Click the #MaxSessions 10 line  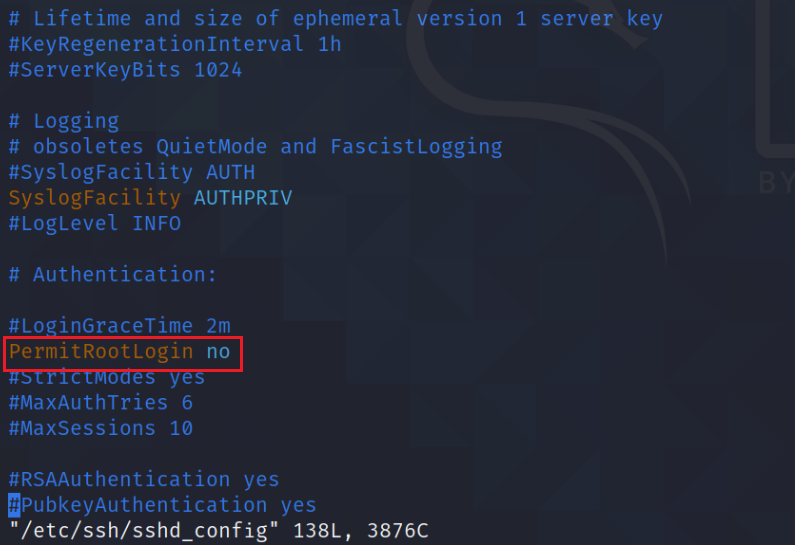click(101, 429)
